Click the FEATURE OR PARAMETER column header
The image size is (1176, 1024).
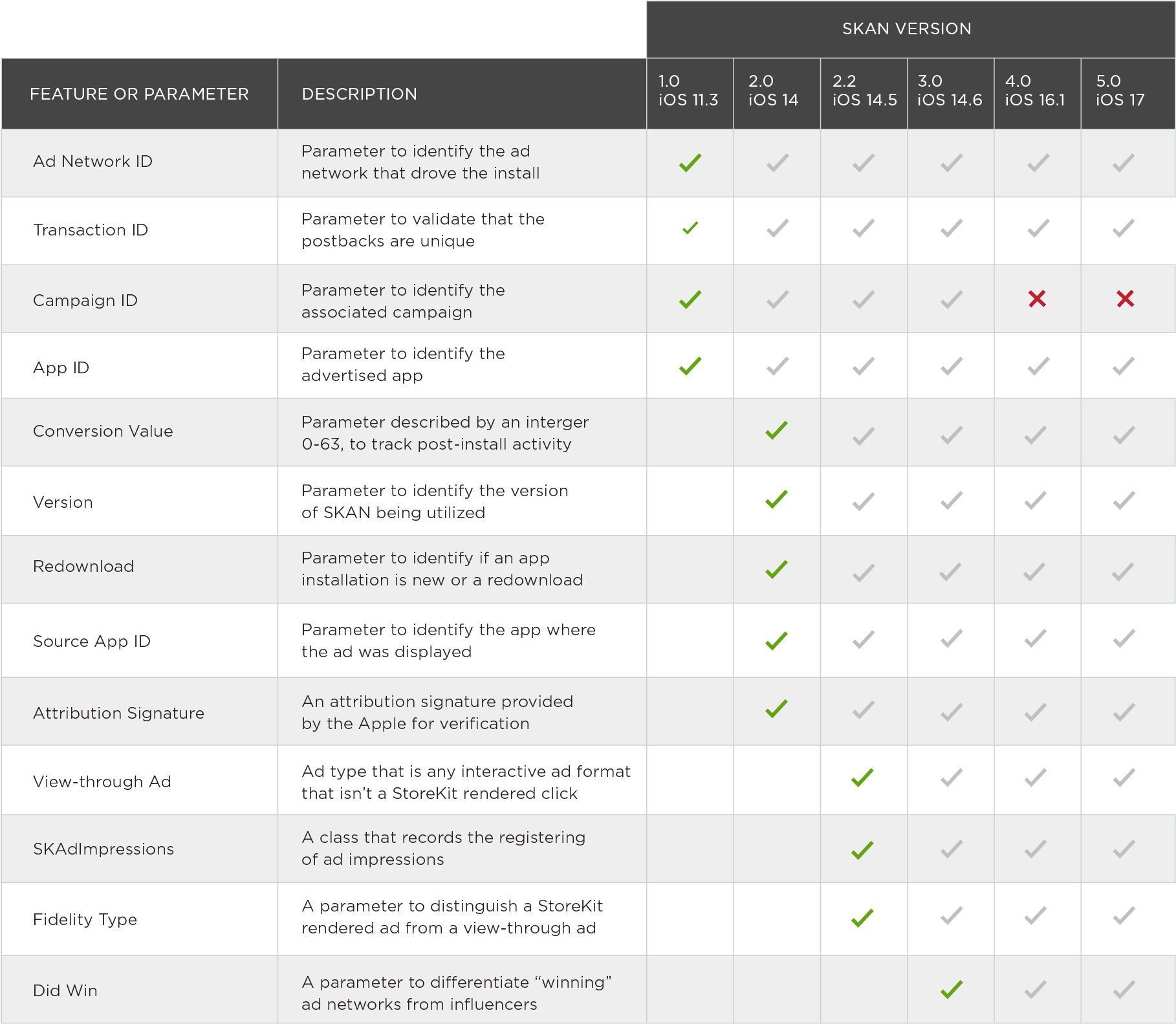[139, 94]
